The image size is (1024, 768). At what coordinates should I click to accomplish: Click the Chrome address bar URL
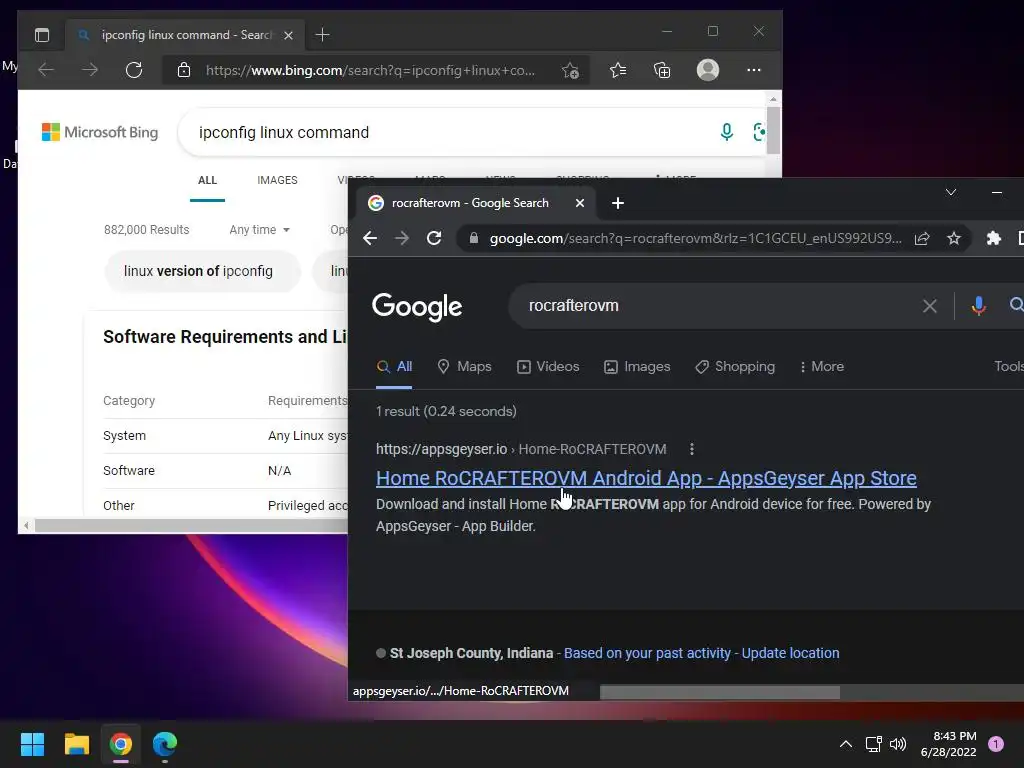click(696, 238)
